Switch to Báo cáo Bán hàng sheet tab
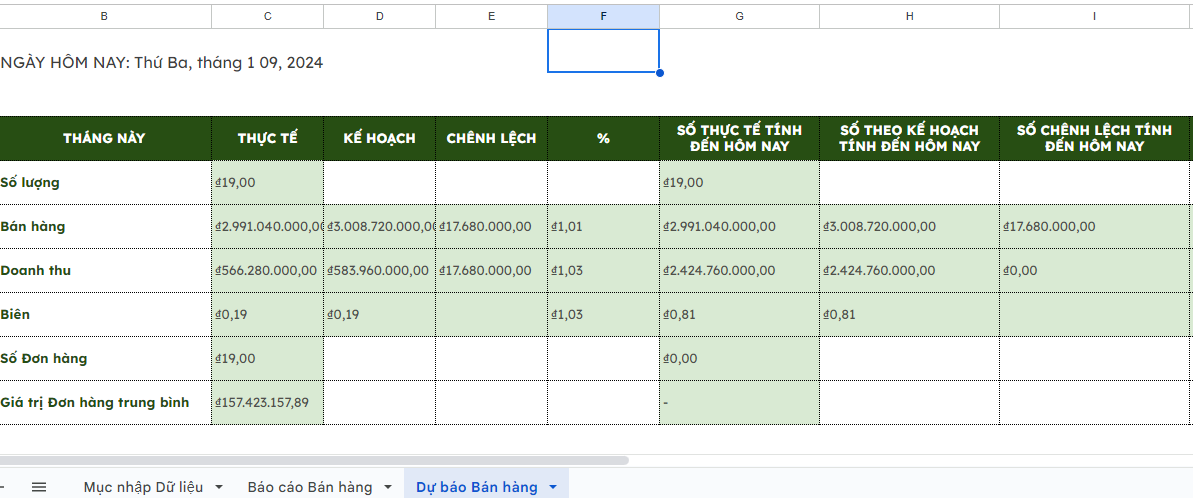The width and height of the screenshot is (1193, 498). pos(310,487)
